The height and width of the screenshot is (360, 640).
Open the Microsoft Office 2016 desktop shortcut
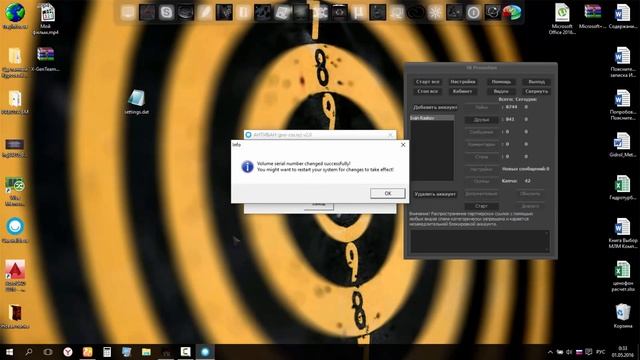tap(562, 18)
